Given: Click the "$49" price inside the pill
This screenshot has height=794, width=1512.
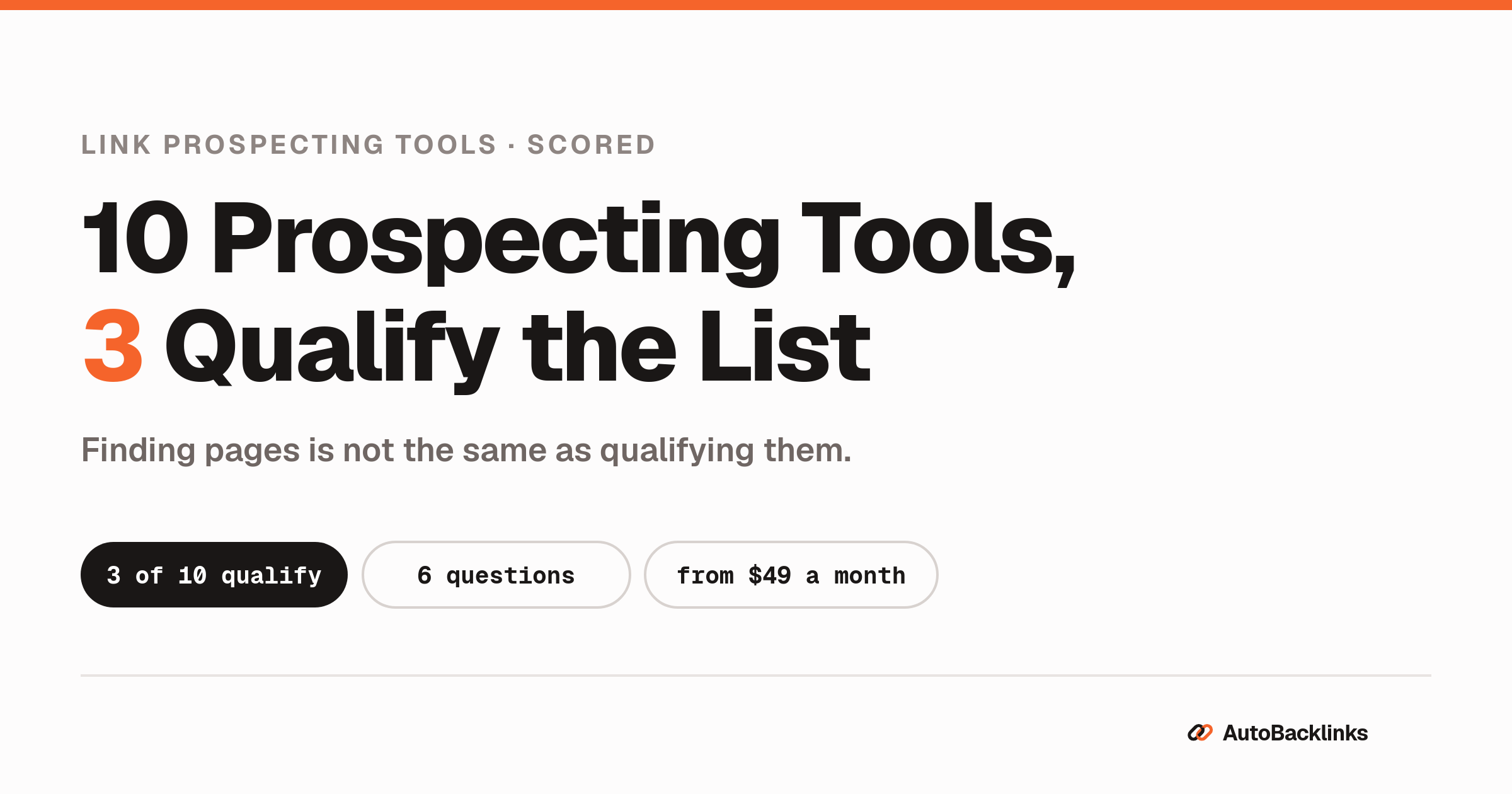Looking at the screenshot, I should pyautogui.click(x=769, y=575).
